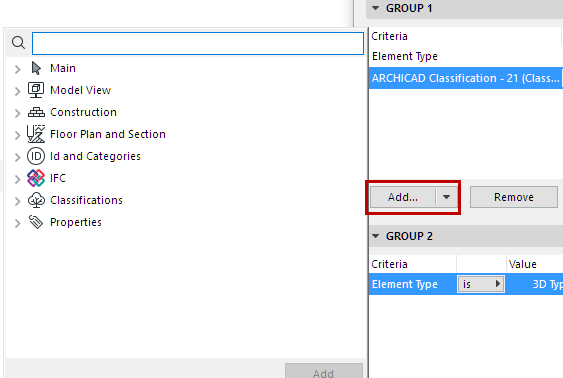Click the Properties tag icon
The height and width of the screenshot is (378, 563).
tap(36, 222)
